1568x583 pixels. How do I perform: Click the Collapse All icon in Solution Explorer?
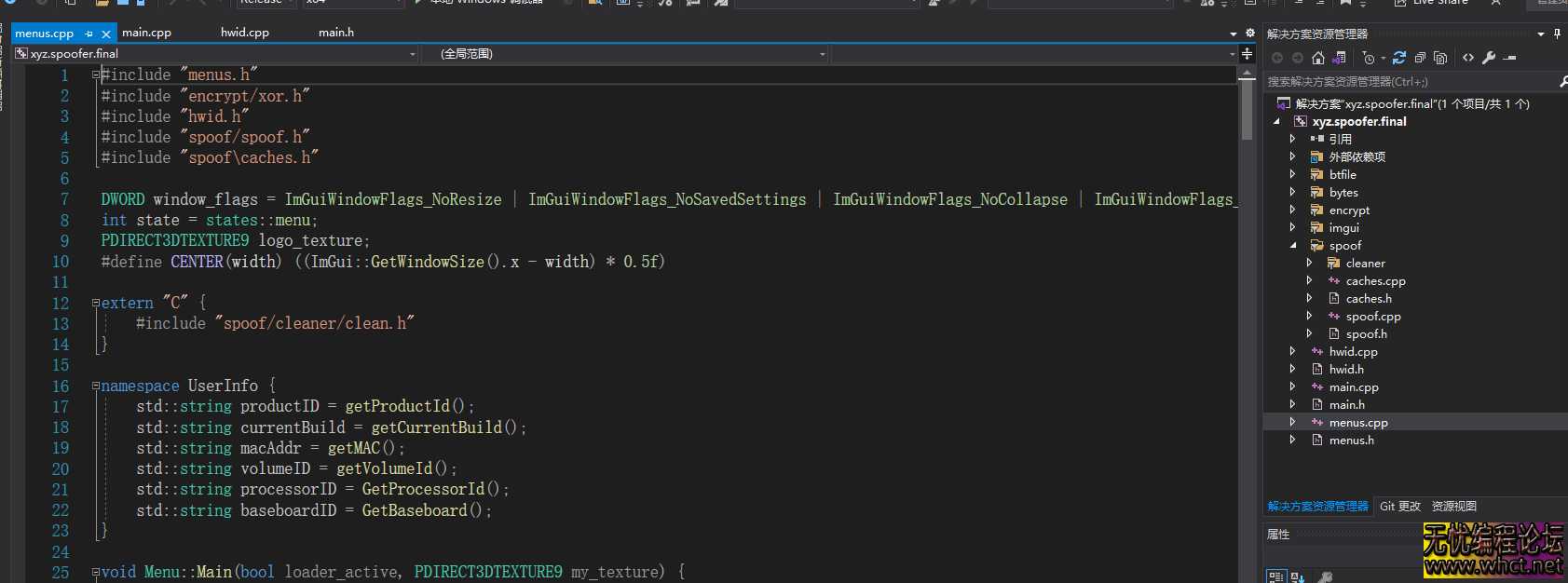point(1420,58)
